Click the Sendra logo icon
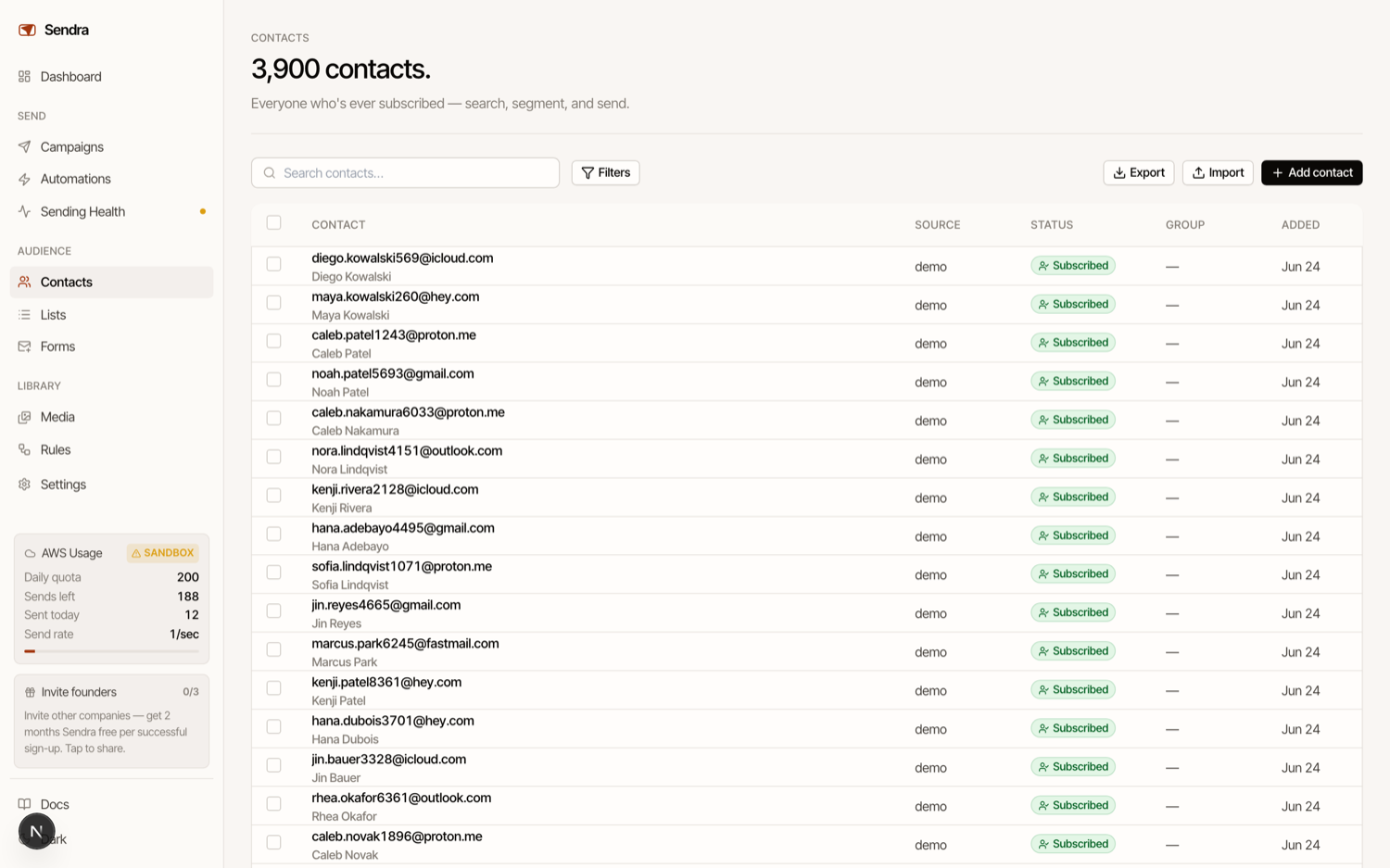The height and width of the screenshot is (868, 1390). coord(27,30)
